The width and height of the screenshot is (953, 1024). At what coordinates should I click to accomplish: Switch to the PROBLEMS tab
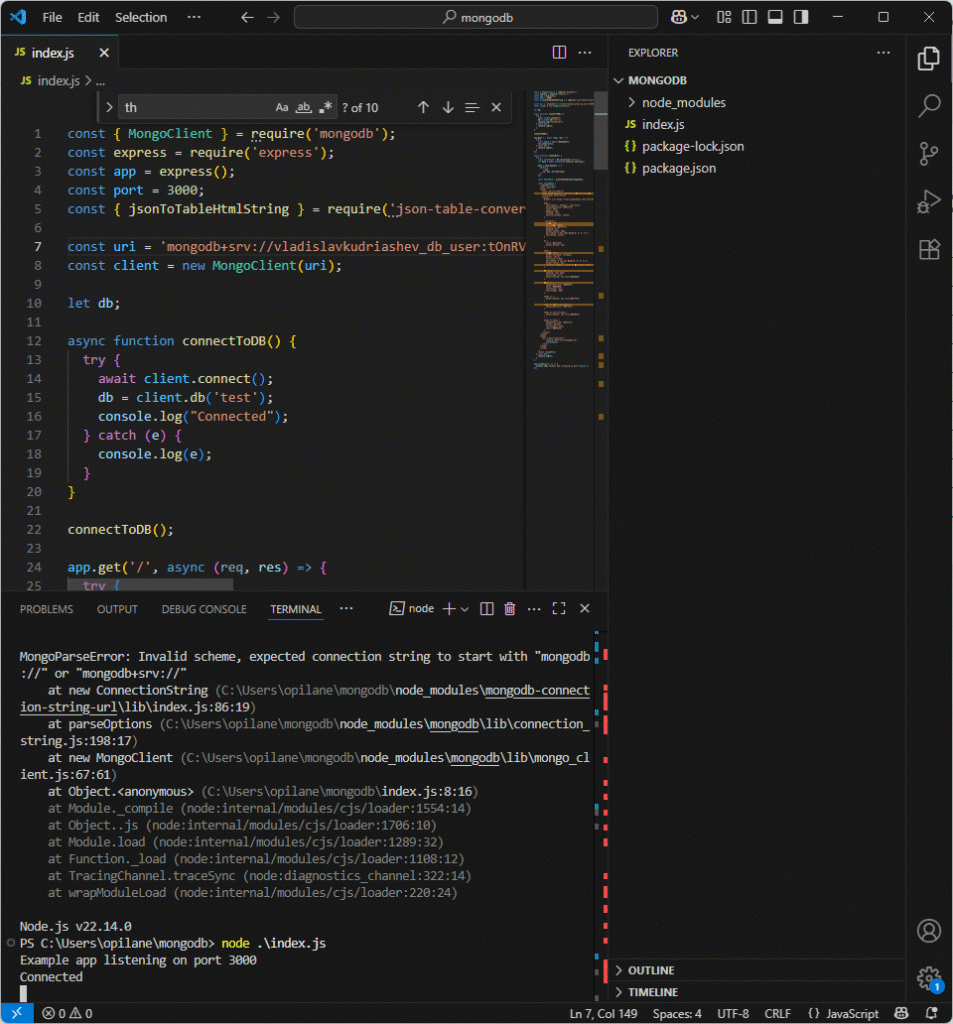(x=46, y=609)
